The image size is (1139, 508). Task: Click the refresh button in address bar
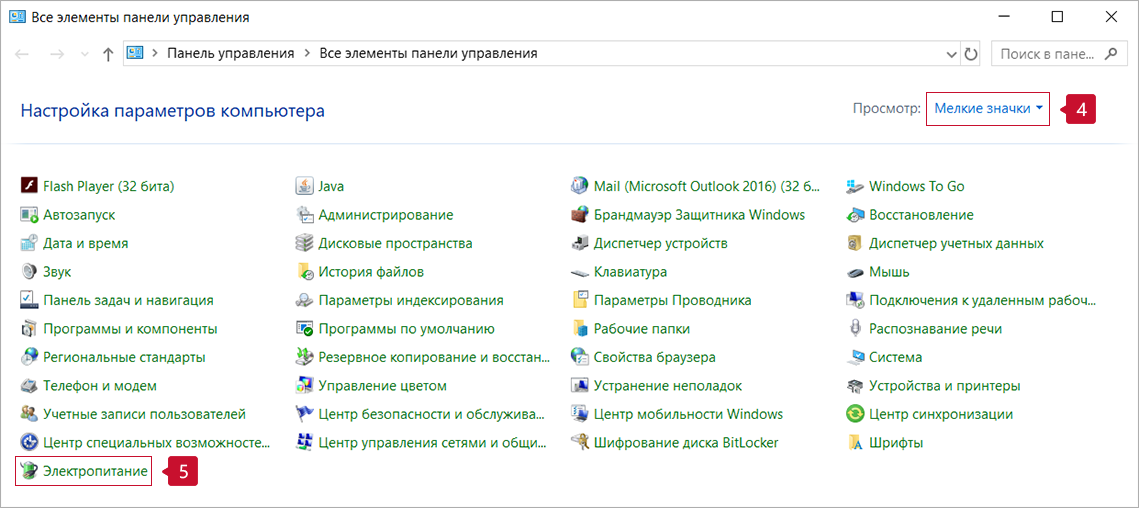(x=970, y=54)
